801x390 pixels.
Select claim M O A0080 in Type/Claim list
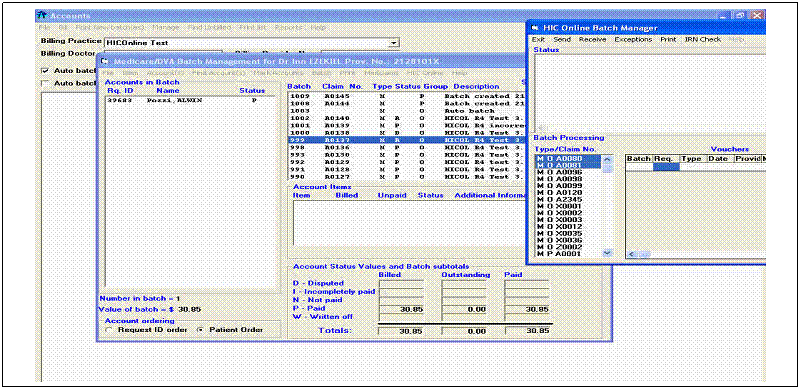(569, 159)
